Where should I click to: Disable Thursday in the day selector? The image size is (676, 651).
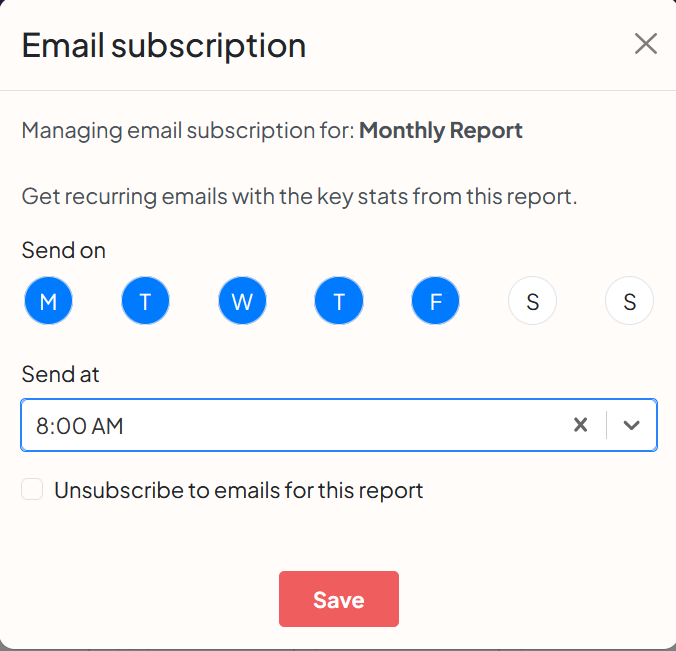tap(339, 301)
